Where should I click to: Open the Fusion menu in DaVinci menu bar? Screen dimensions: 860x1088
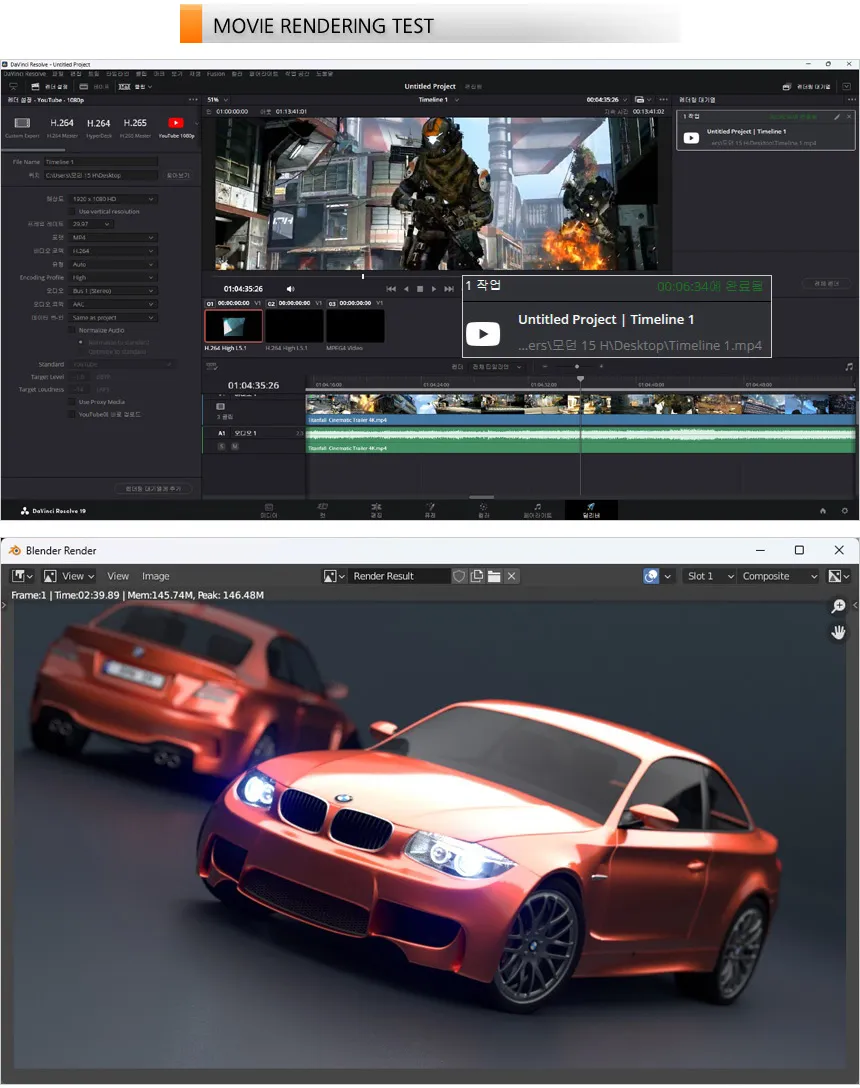click(216, 74)
